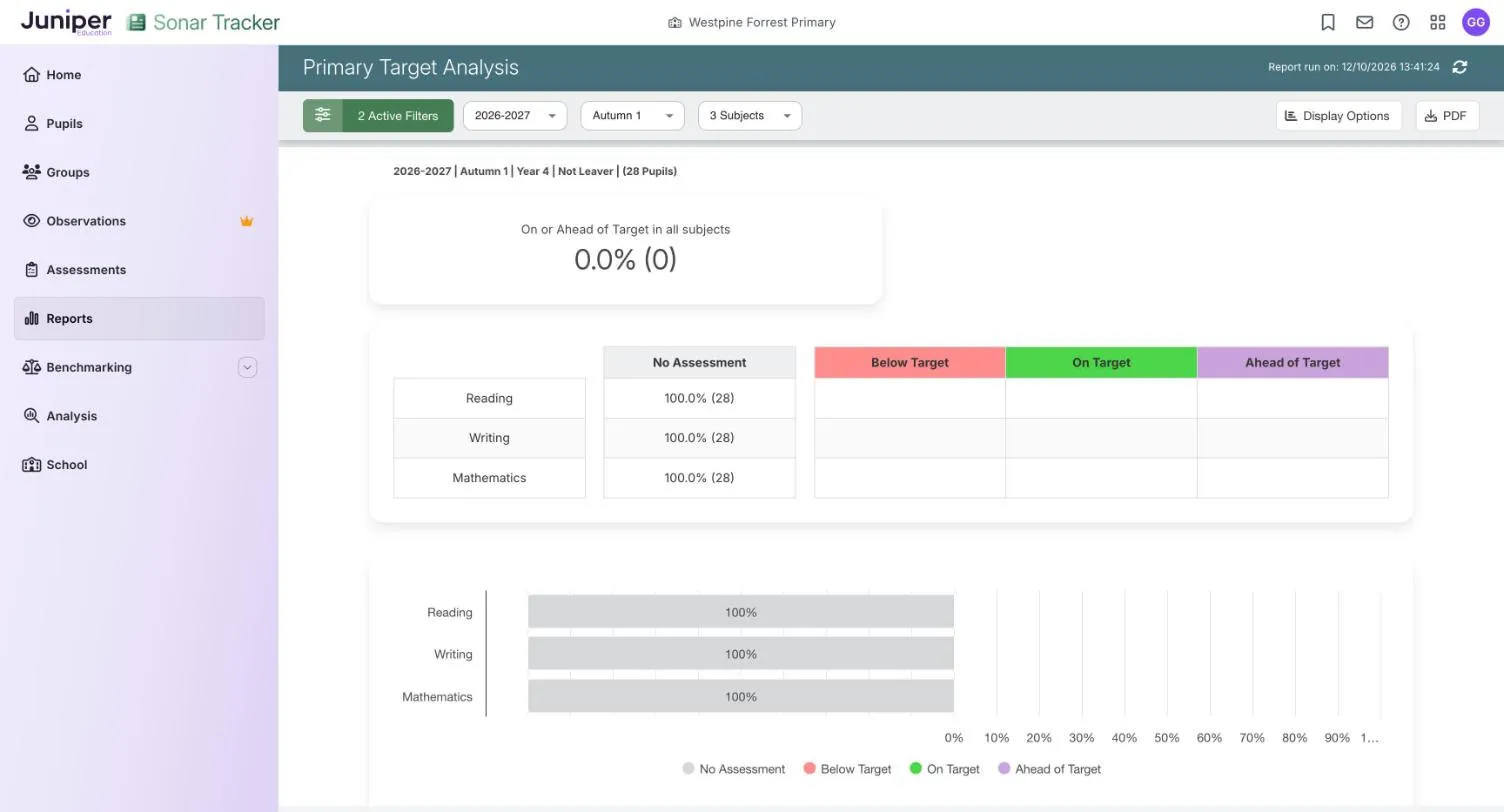This screenshot has height=812, width=1504.
Task: Click the On or Ahead of Target summary card
Action: point(626,249)
